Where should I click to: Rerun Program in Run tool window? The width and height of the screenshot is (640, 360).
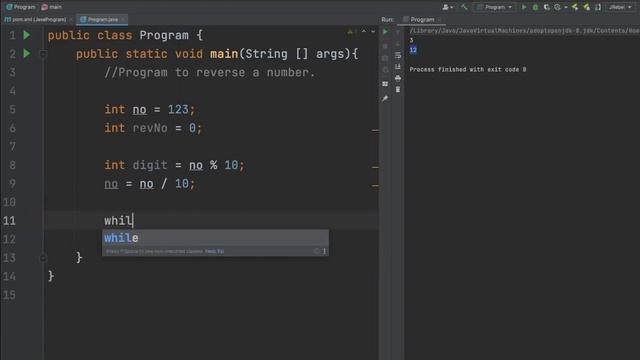point(385,31)
